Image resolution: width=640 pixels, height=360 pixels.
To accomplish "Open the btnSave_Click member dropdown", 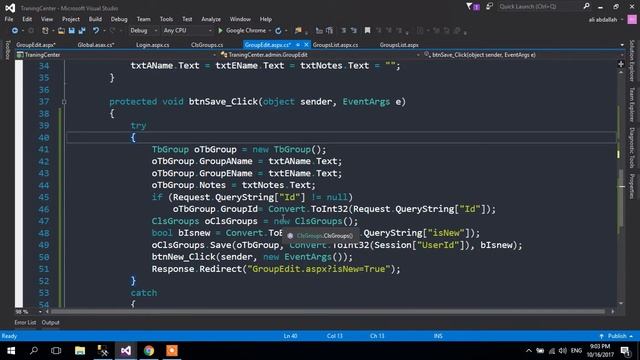I will 524,55.
